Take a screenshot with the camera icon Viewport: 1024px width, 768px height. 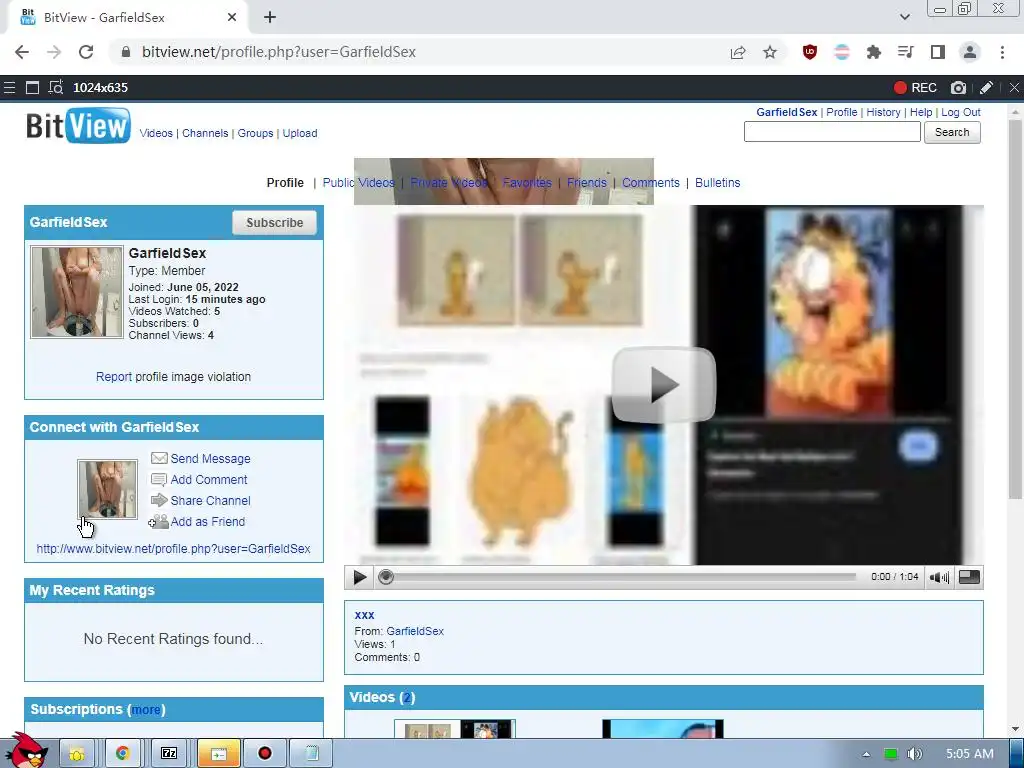pos(958,88)
